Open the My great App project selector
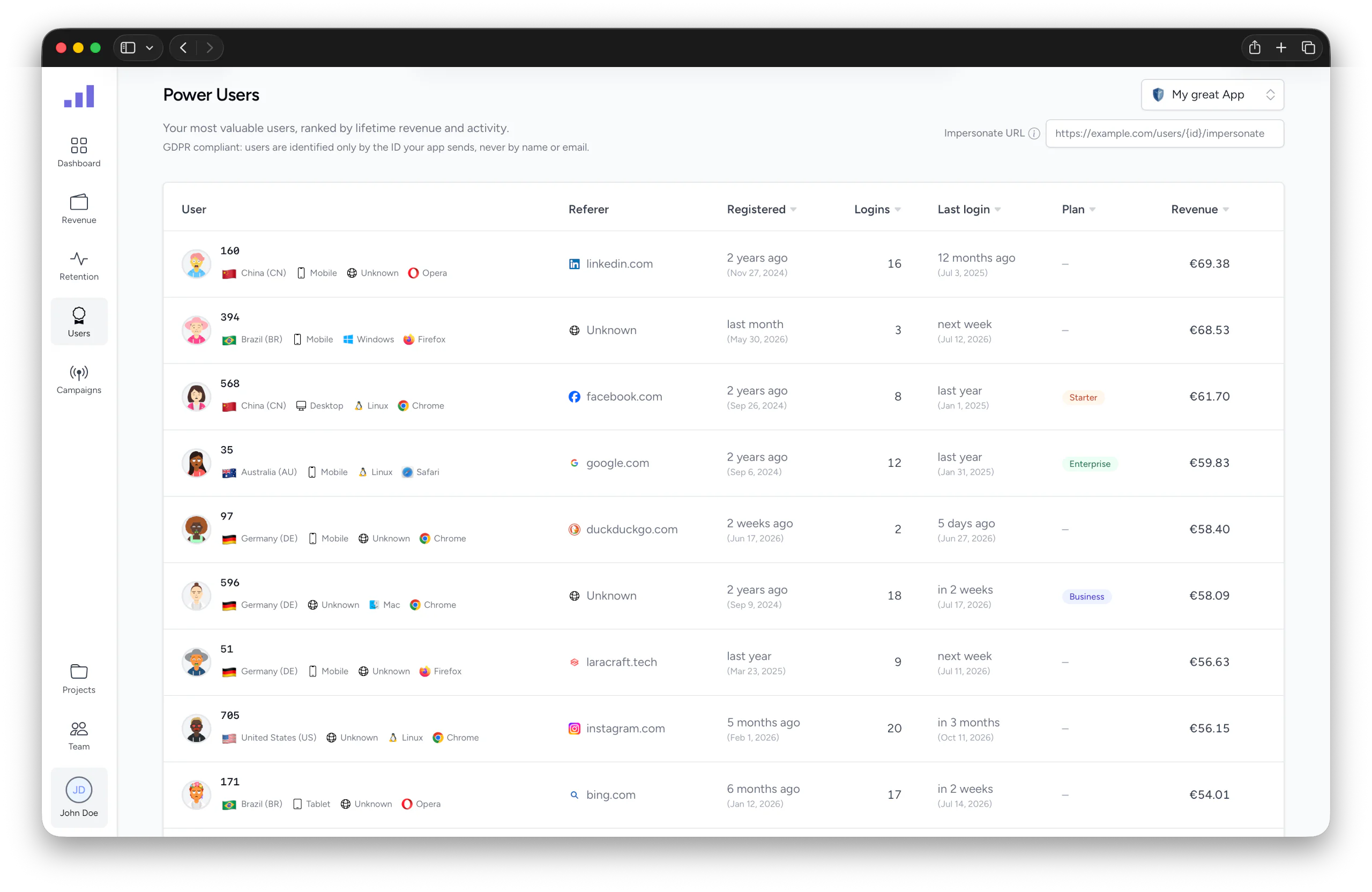This screenshot has width=1372, height=892. [1212, 94]
